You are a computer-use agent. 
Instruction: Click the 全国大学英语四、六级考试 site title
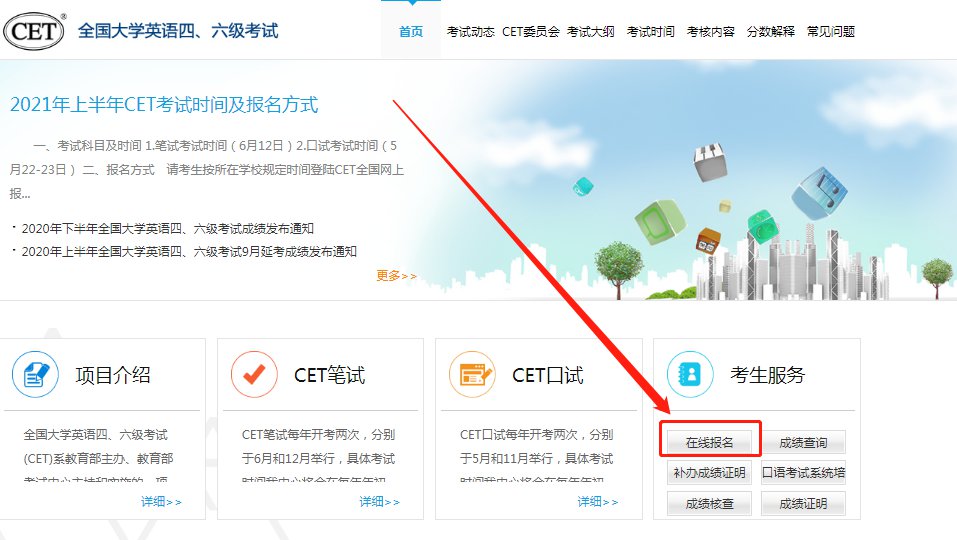178,31
